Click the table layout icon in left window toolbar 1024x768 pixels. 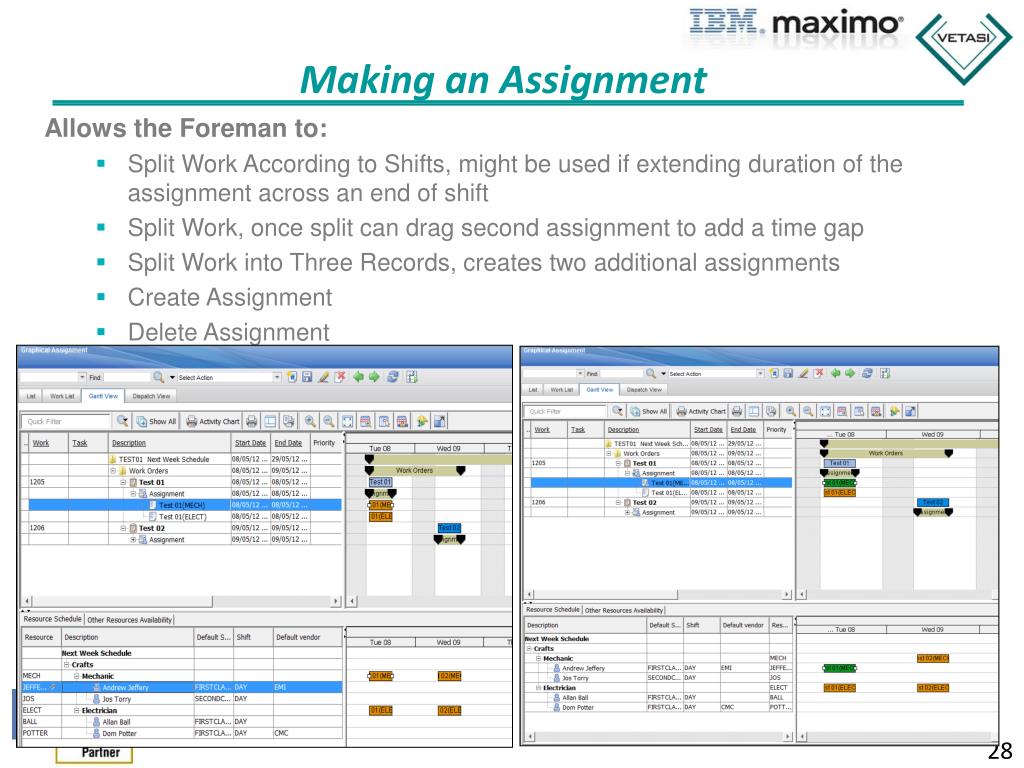point(270,421)
